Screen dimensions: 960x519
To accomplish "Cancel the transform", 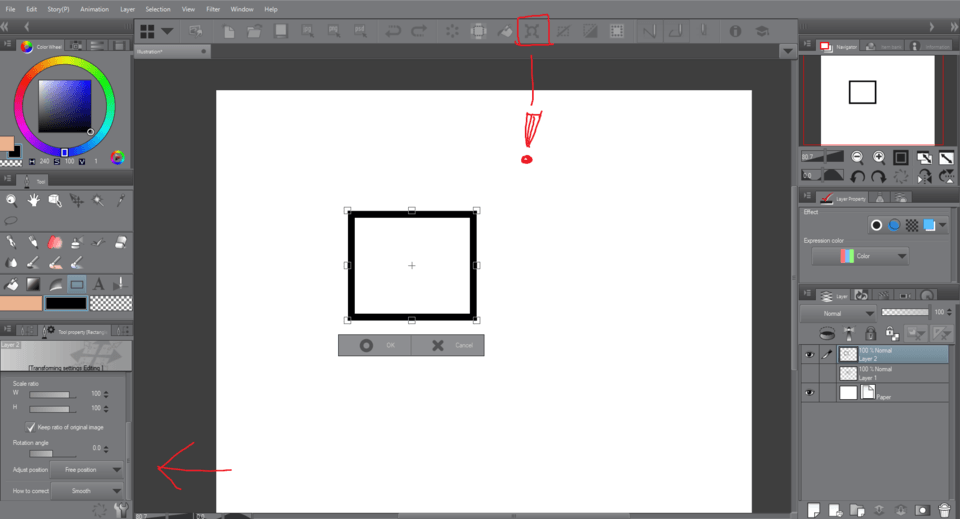I will [448, 345].
